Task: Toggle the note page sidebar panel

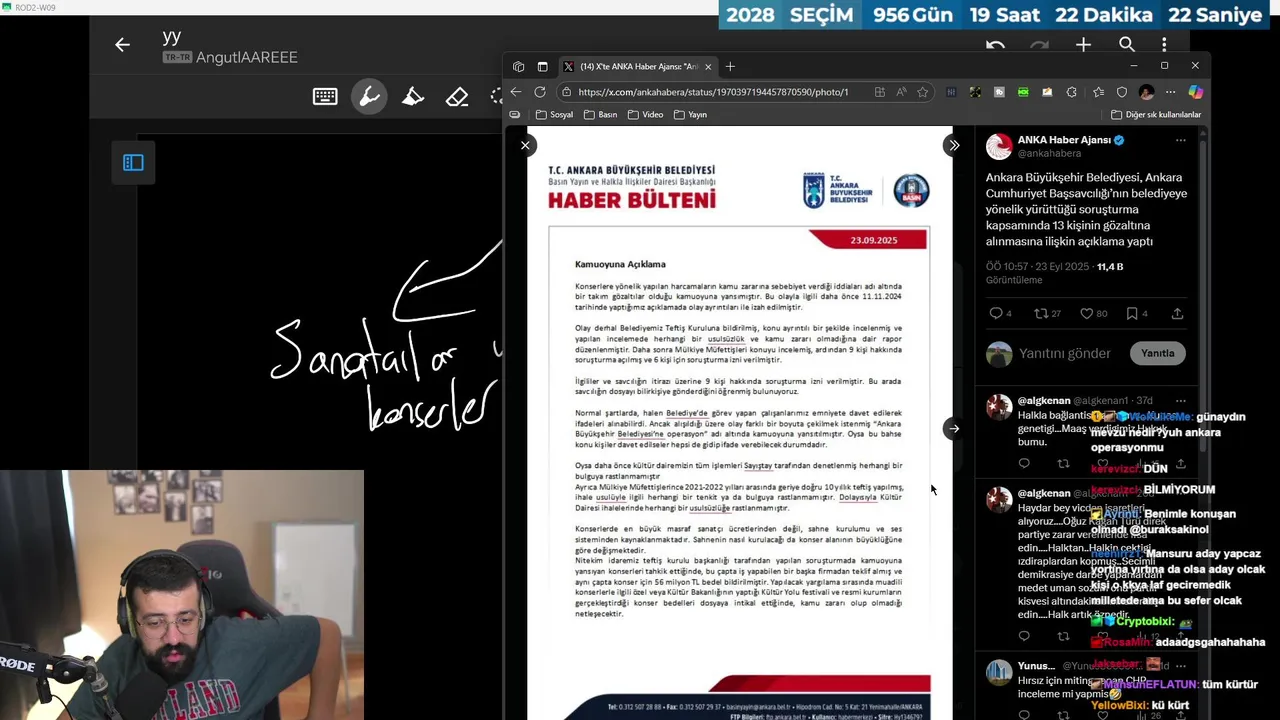Action: pos(133,163)
